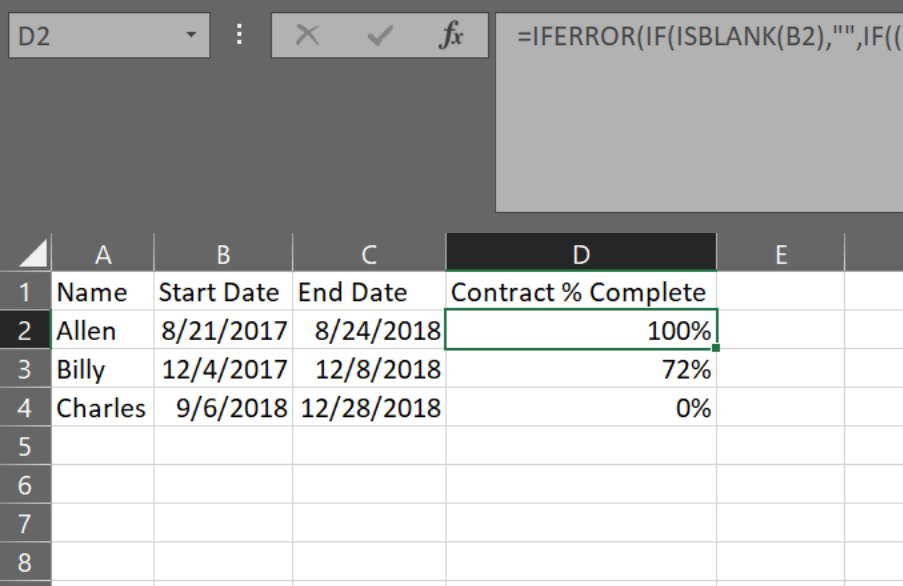The height and width of the screenshot is (586, 903).
Task: Click the Enter checkmark formula icon
Action: (380, 37)
